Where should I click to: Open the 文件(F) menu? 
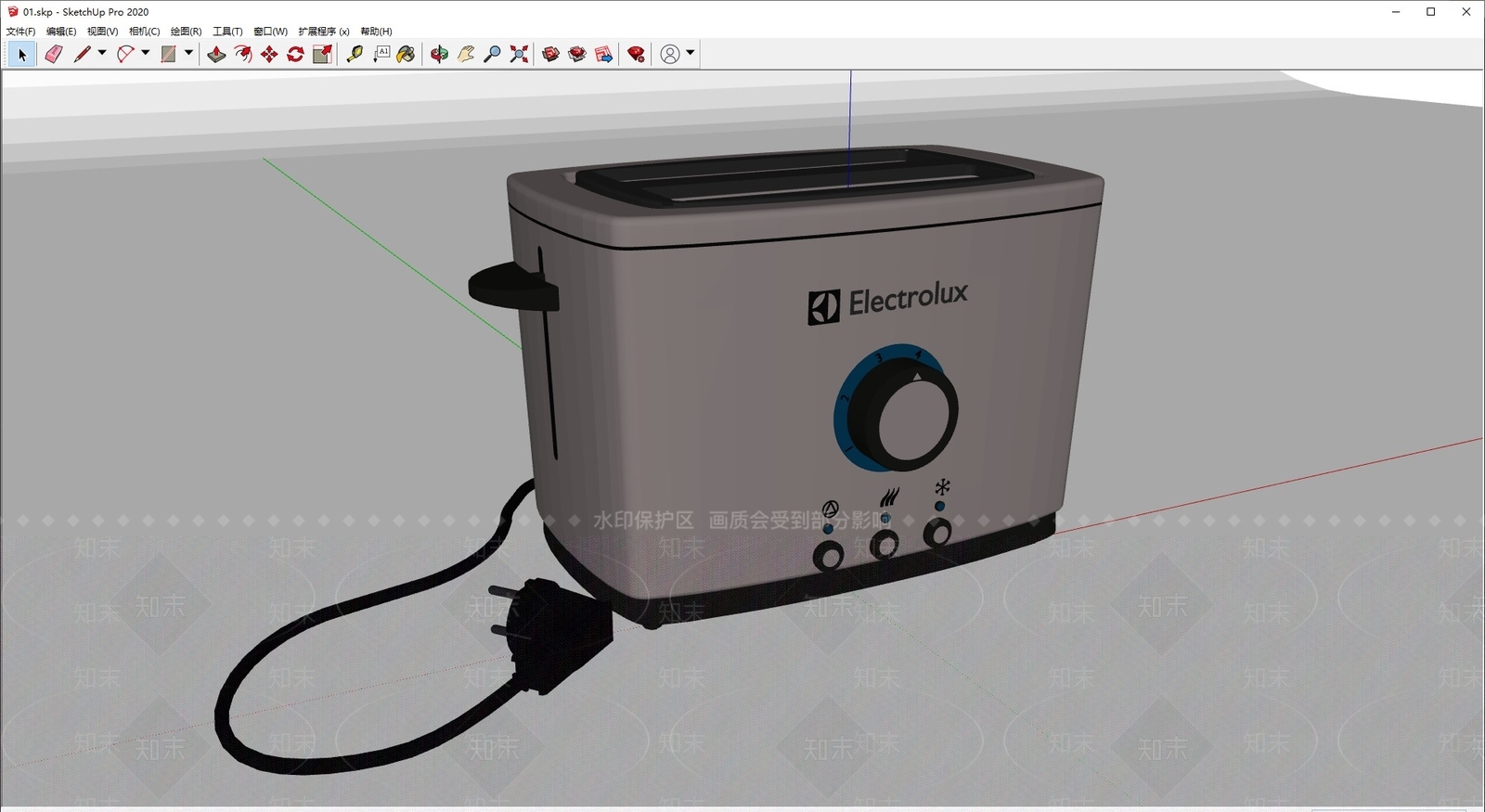(x=20, y=32)
